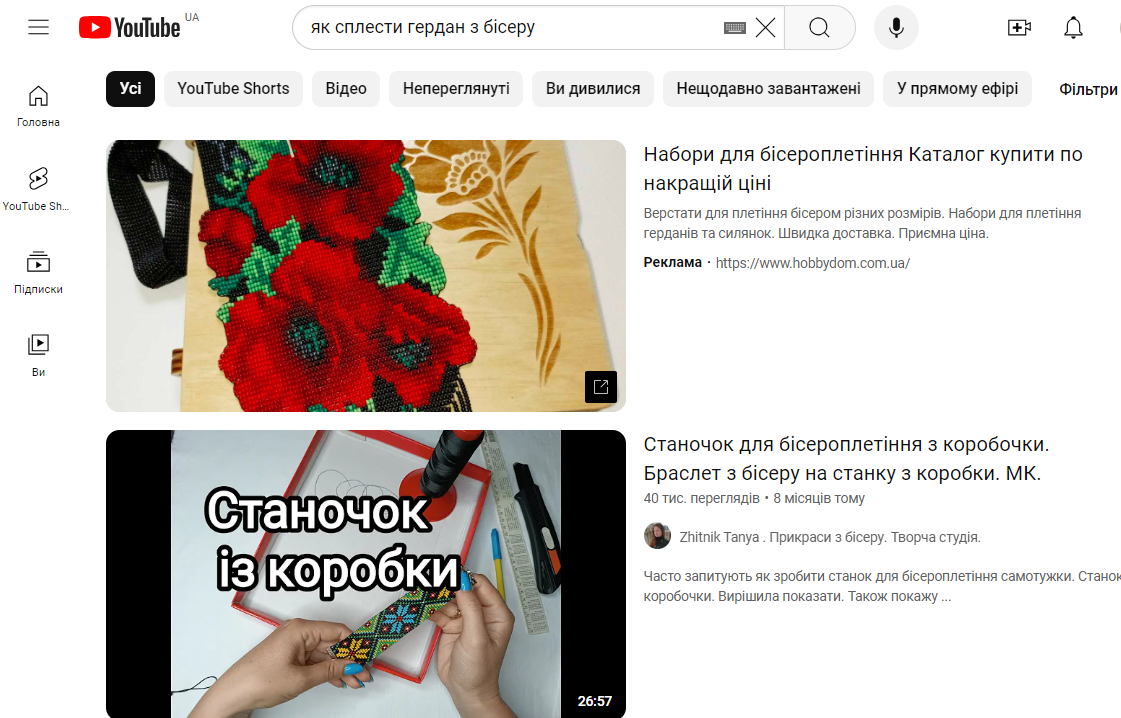
Task: Open the notifications bell
Action: click(x=1073, y=27)
